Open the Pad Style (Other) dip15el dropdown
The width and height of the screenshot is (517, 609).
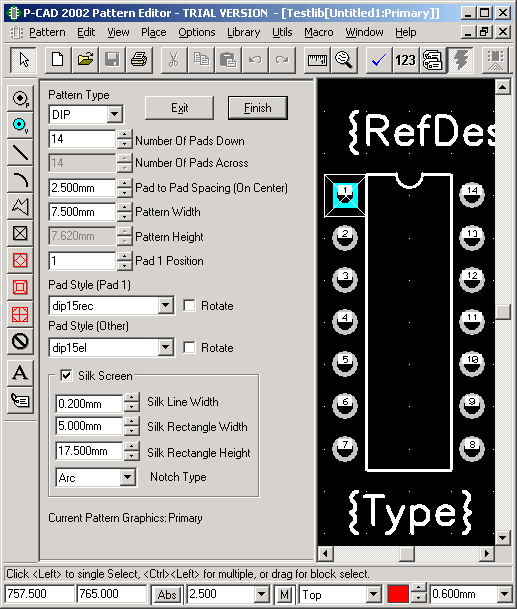click(x=165, y=347)
